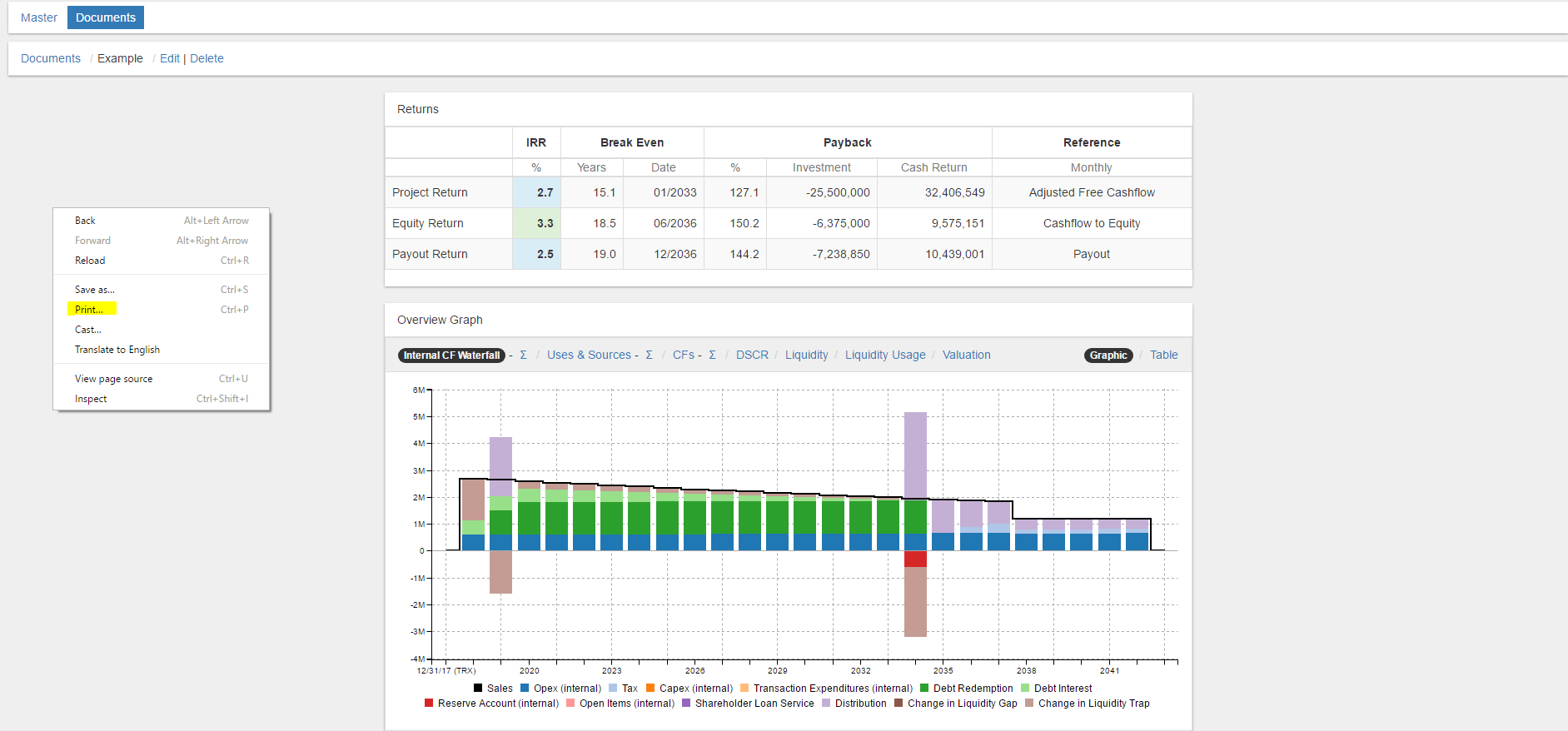1568x731 pixels.
Task: Click the Reserve Account legend red square
Action: point(429,704)
